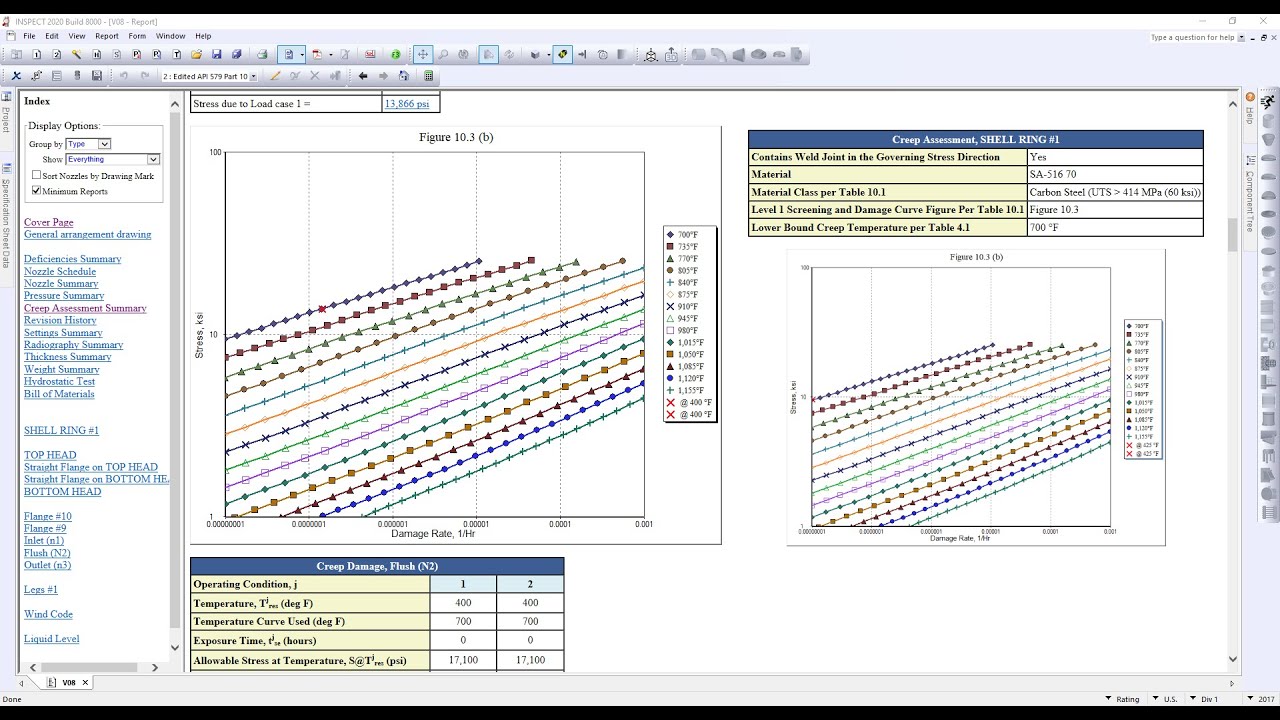Open the Edit menu
The width and height of the screenshot is (1280, 720).
point(52,36)
